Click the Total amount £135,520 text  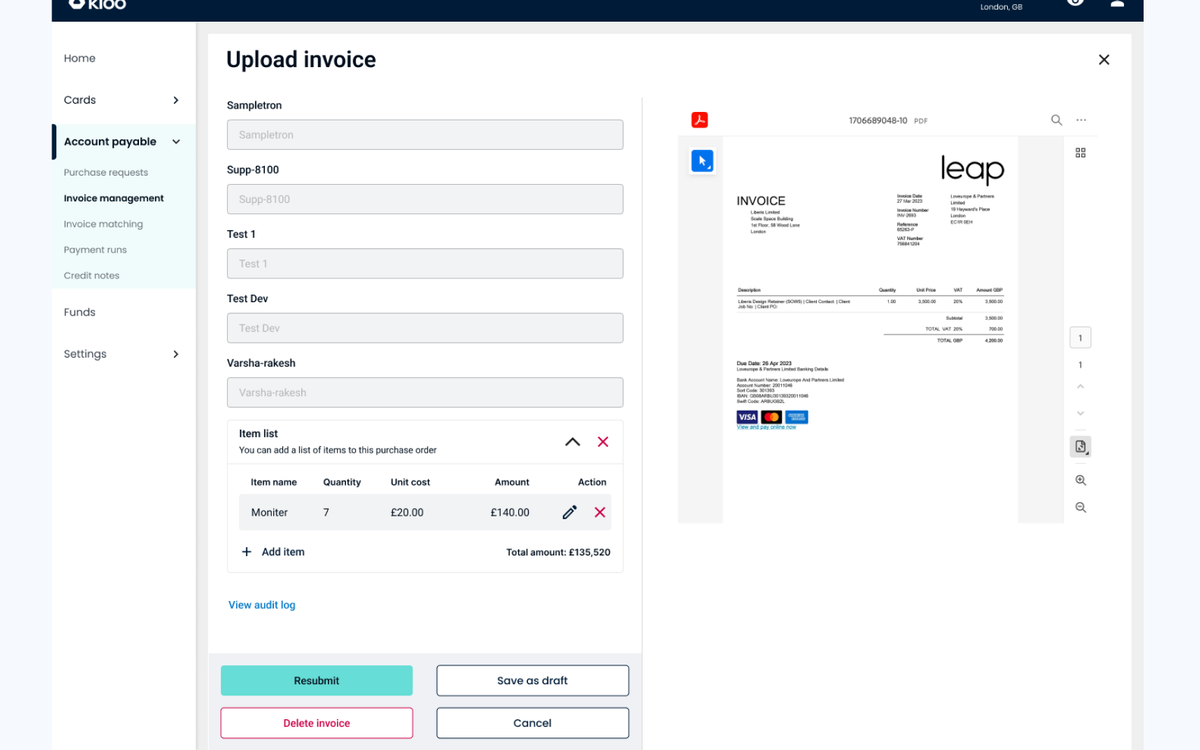[558, 552]
